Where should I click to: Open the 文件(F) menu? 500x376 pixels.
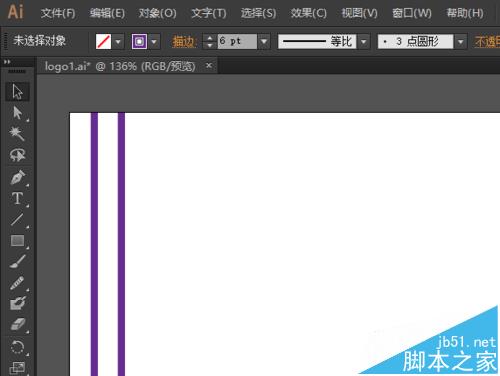click(x=58, y=13)
